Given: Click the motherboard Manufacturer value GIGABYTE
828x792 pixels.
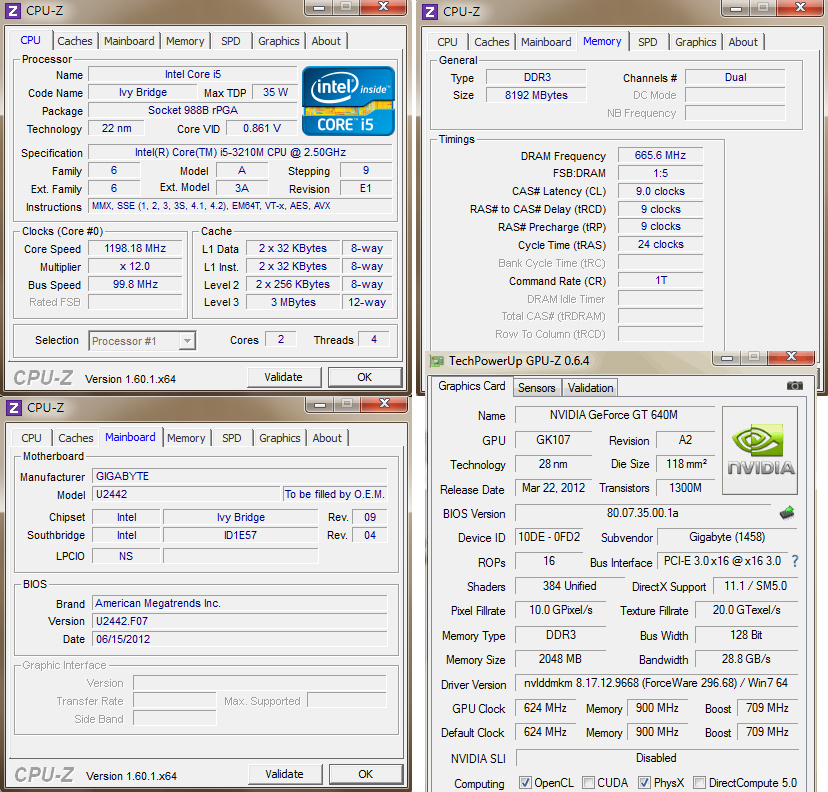Looking at the screenshot, I should (240, 476).
